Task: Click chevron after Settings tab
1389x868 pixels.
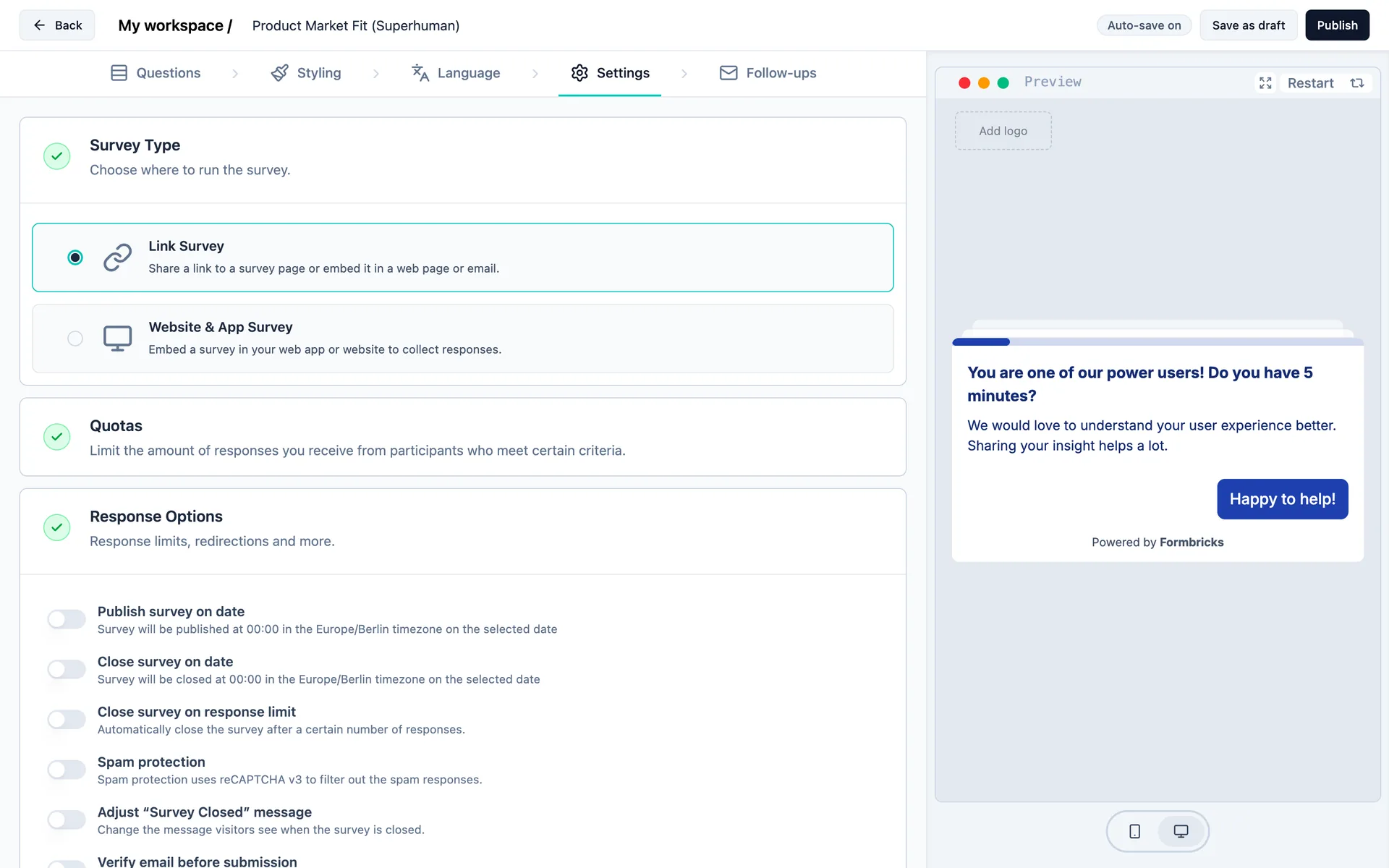Action: coord(684,74)
